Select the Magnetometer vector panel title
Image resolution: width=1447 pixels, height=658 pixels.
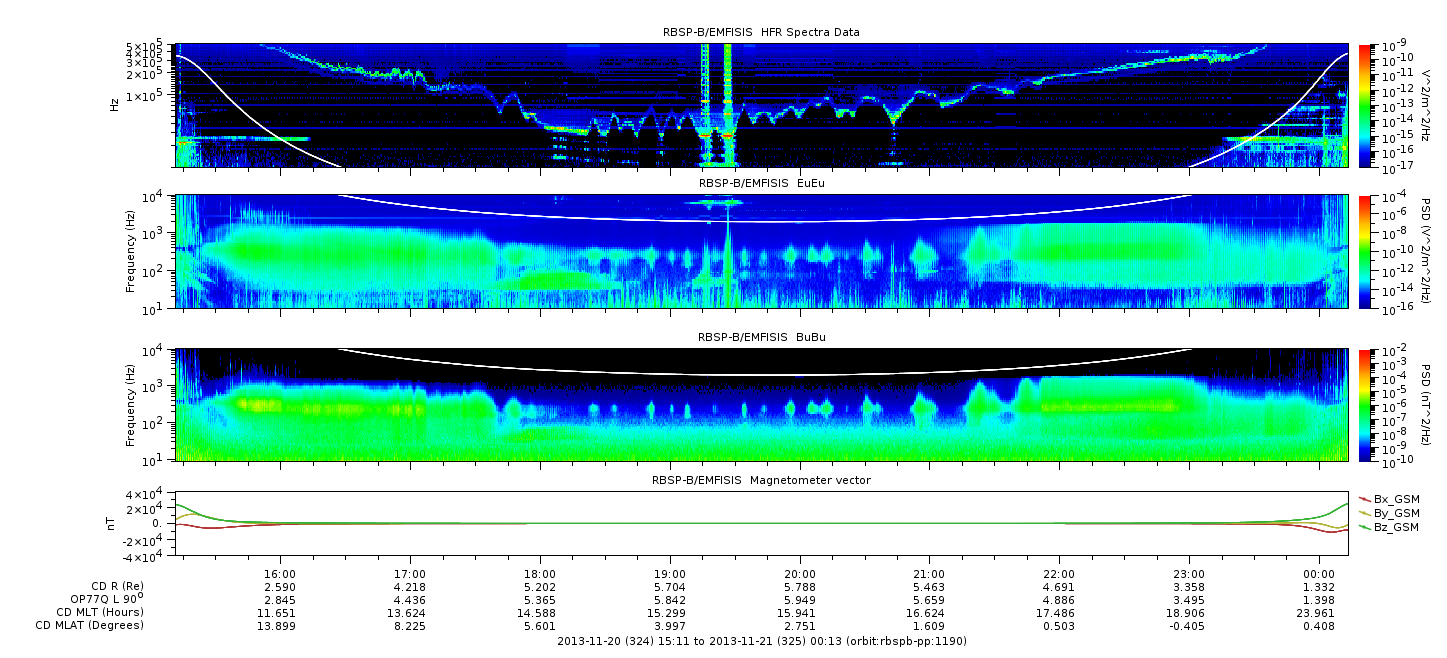[x=761, y=481]
